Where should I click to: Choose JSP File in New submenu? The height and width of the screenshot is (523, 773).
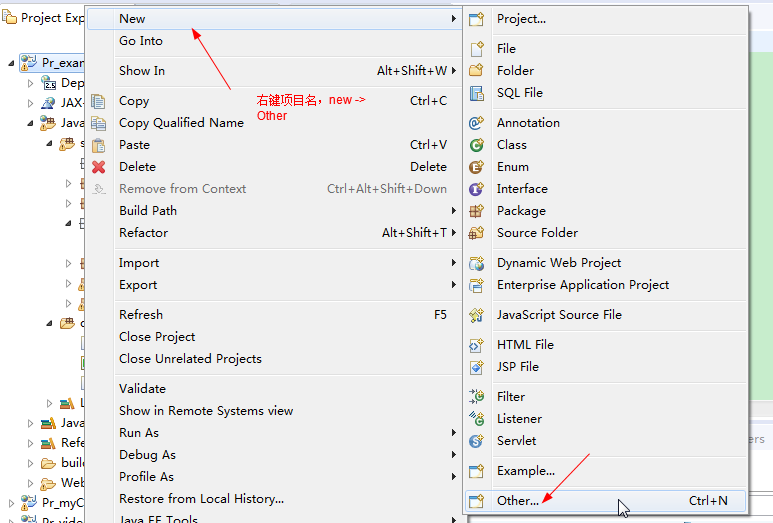(x=605, y=367)
